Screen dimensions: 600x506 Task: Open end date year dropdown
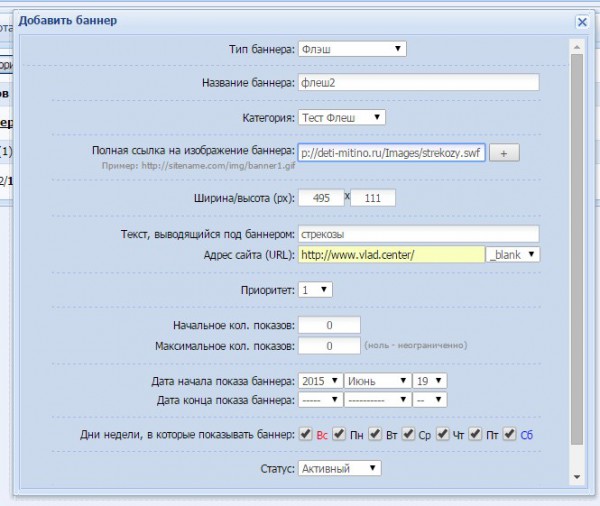(x=320, y=400)
